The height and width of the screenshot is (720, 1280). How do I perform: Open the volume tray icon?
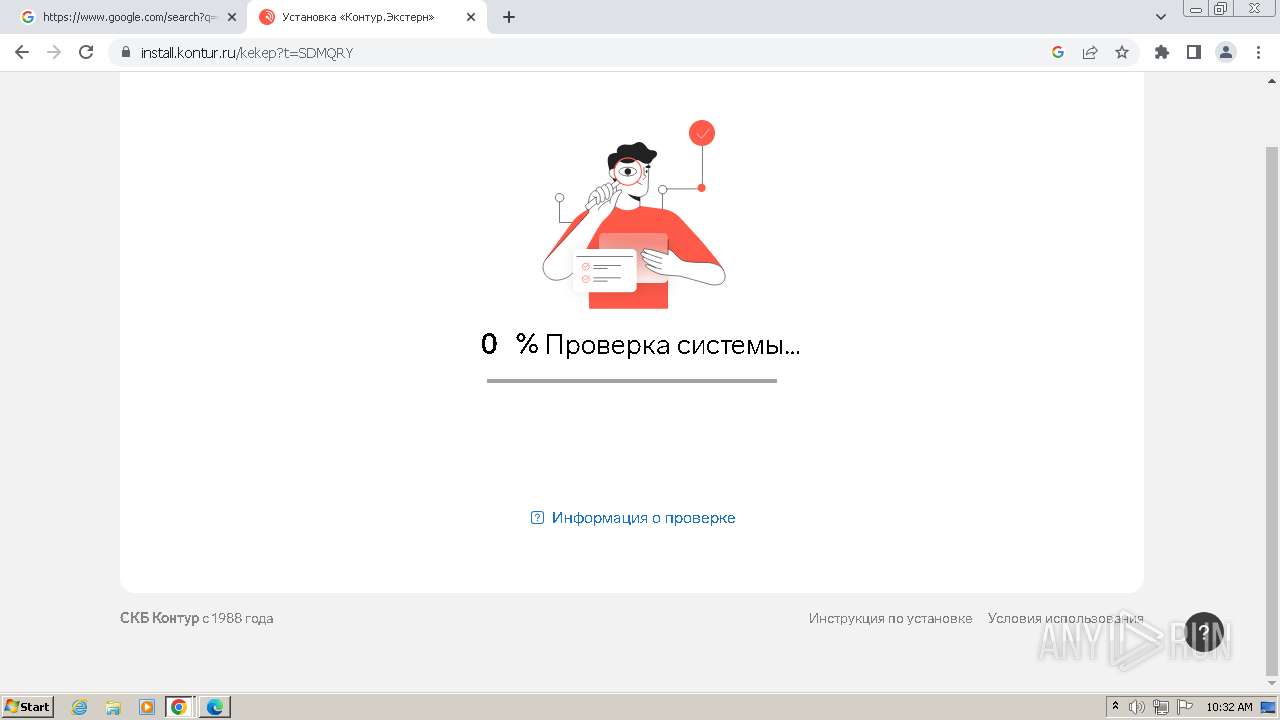point(1137,707)
